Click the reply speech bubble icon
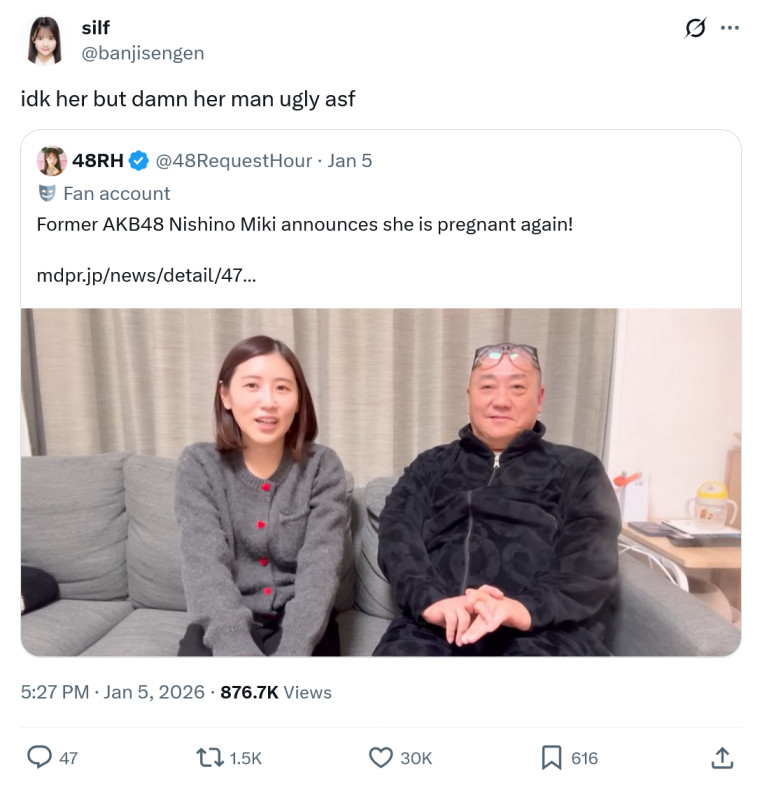This screenshot has height=788, width=762. [x=39, y=757]
